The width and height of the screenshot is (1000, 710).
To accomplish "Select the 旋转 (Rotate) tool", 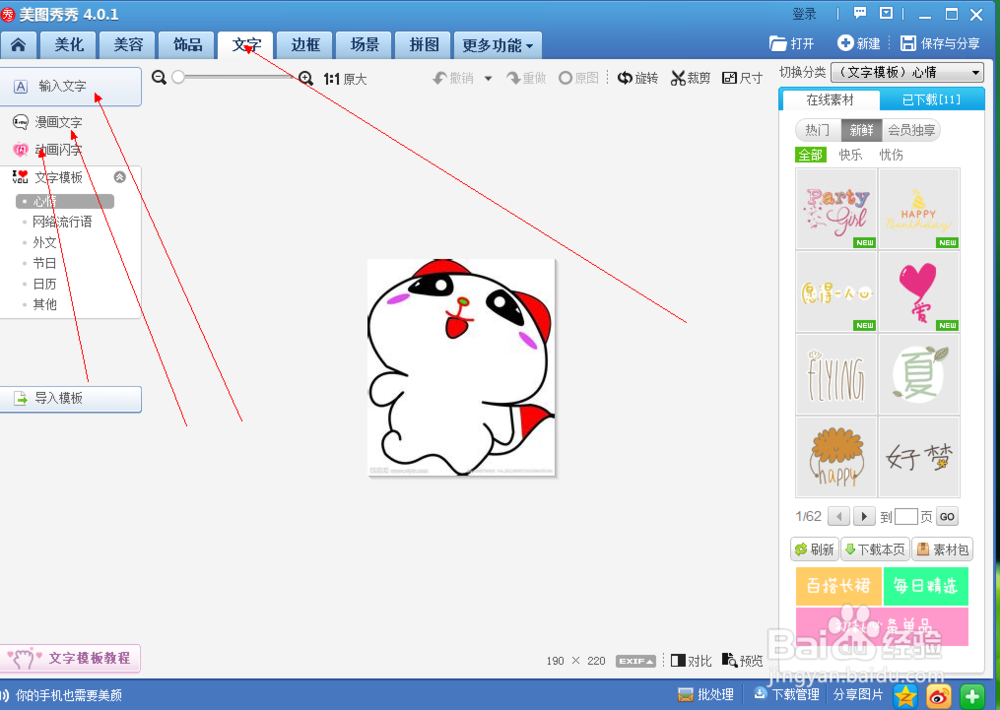I will point(638,77).
